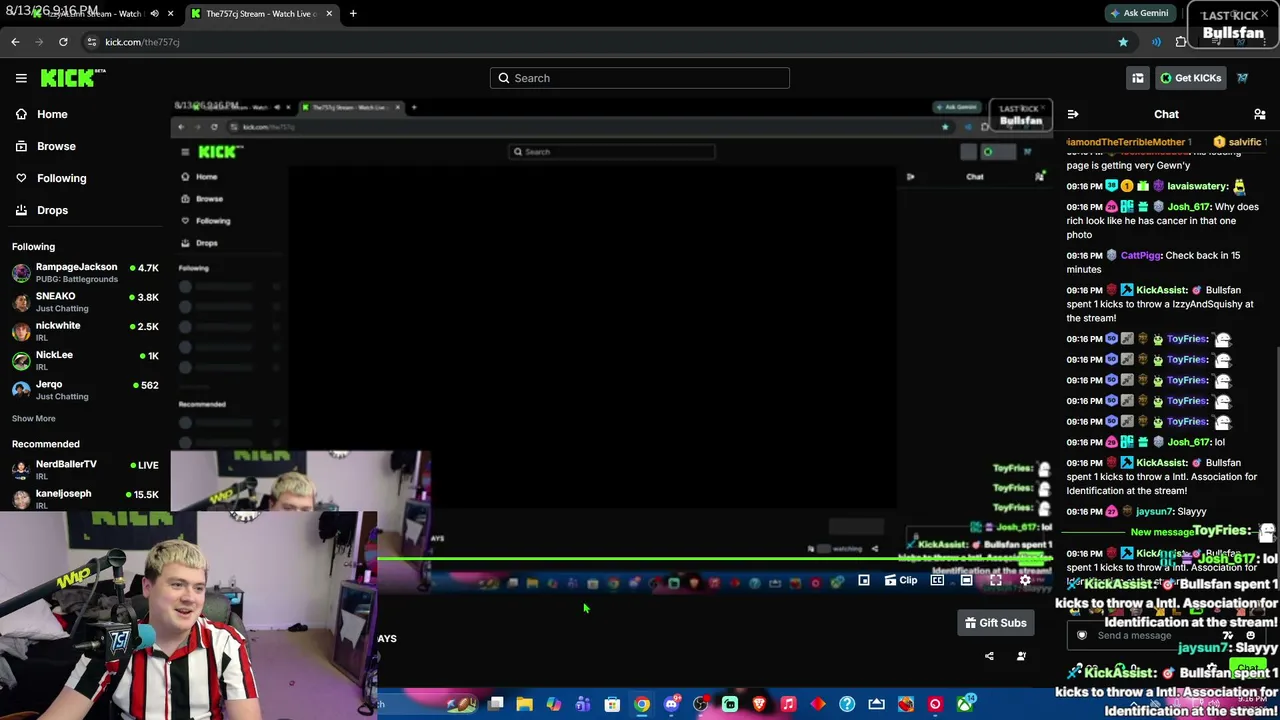This screenshot has width=1280, height=720.
Task: Focus the Kick search field
Action: click(640, 78)
